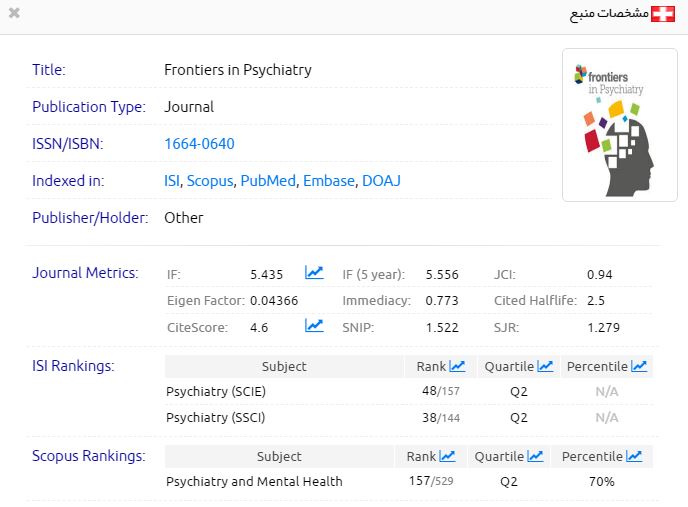Click Scopus Quartile column chart icon
Viewport: 688px width, 507px height.
point(535,457)
